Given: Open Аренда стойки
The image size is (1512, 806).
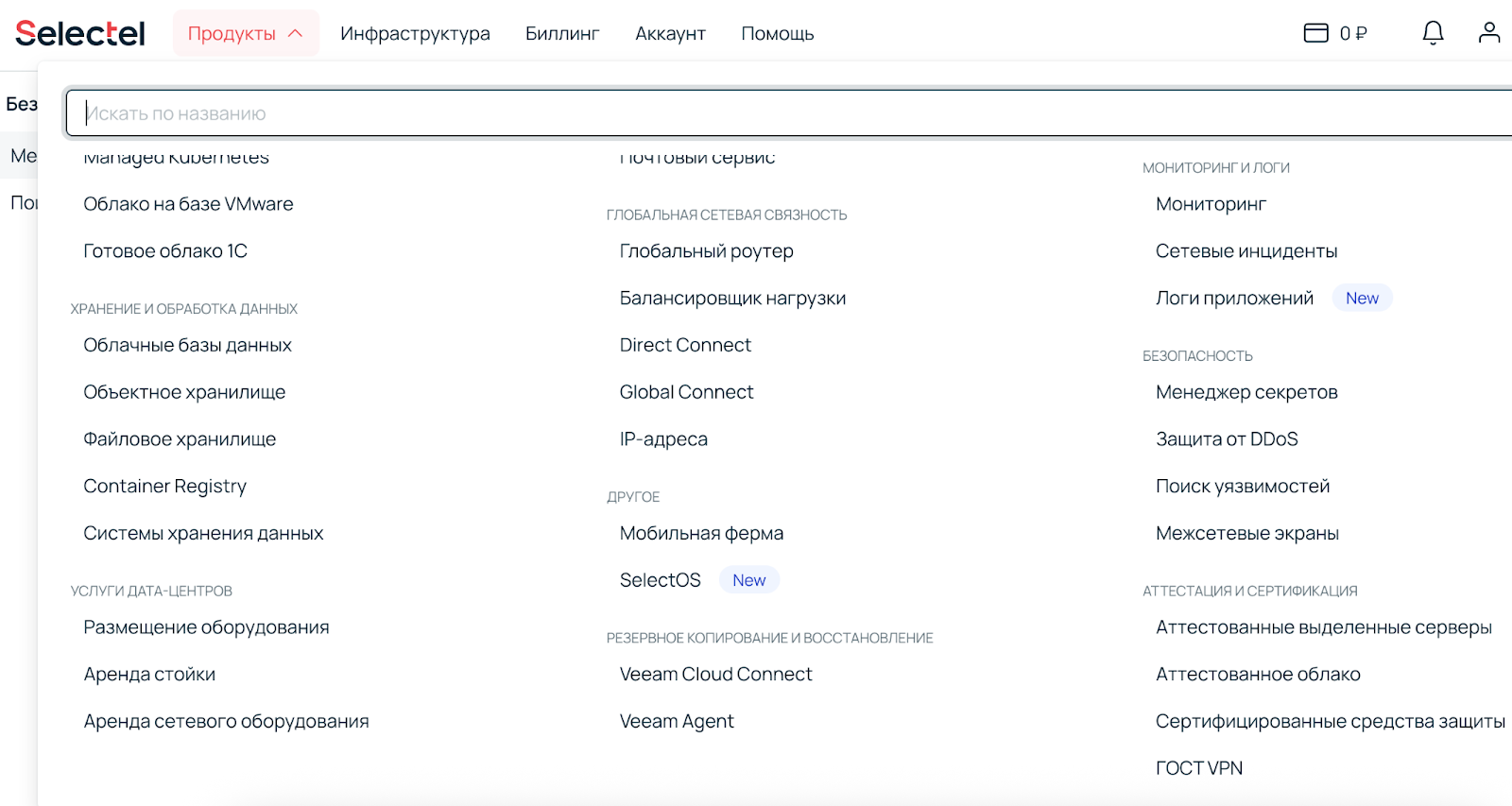Looking at the screenshot, I should pyautogui.click(x=149, y=675).
